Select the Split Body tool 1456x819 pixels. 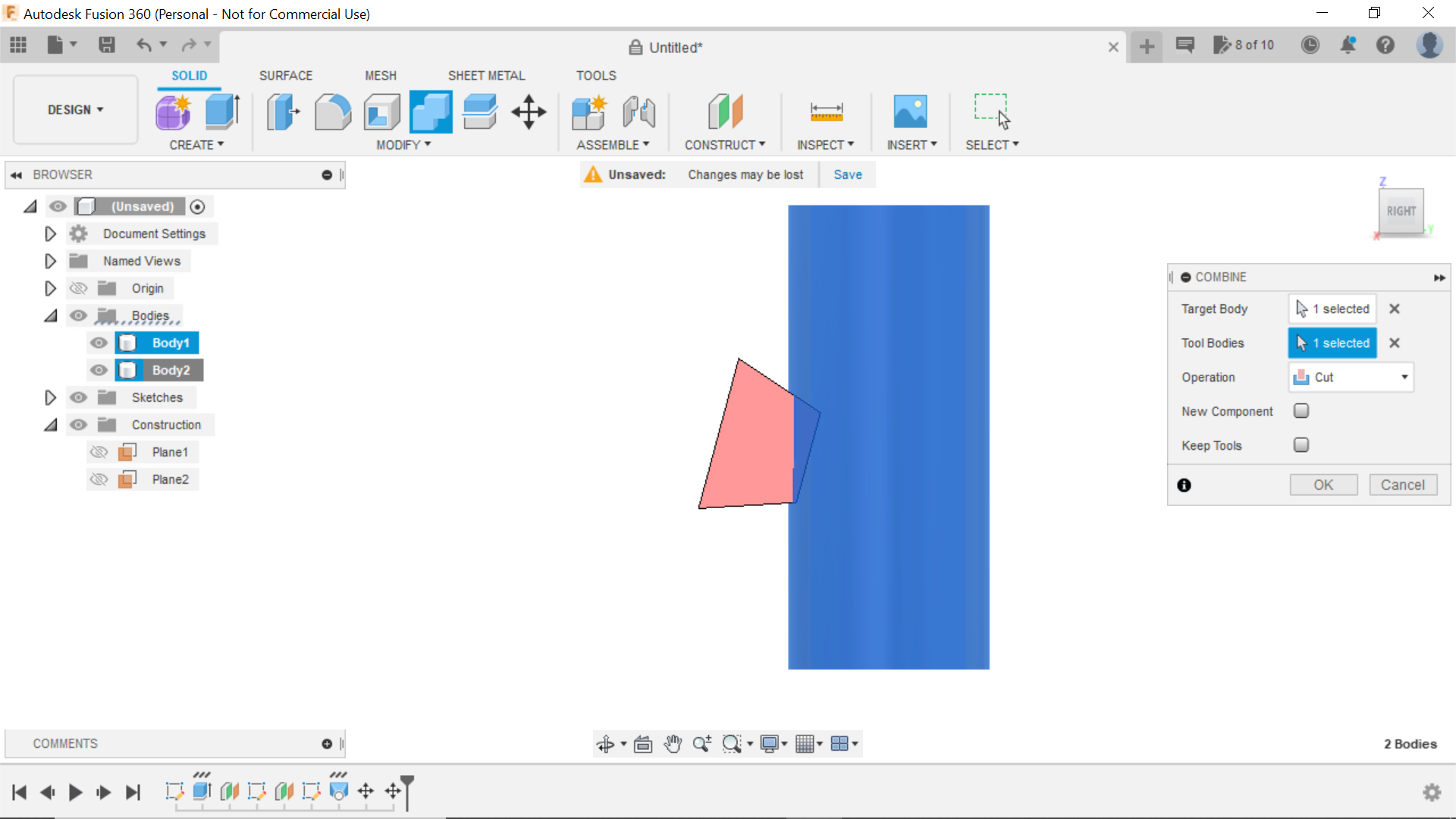click(479, 111)
